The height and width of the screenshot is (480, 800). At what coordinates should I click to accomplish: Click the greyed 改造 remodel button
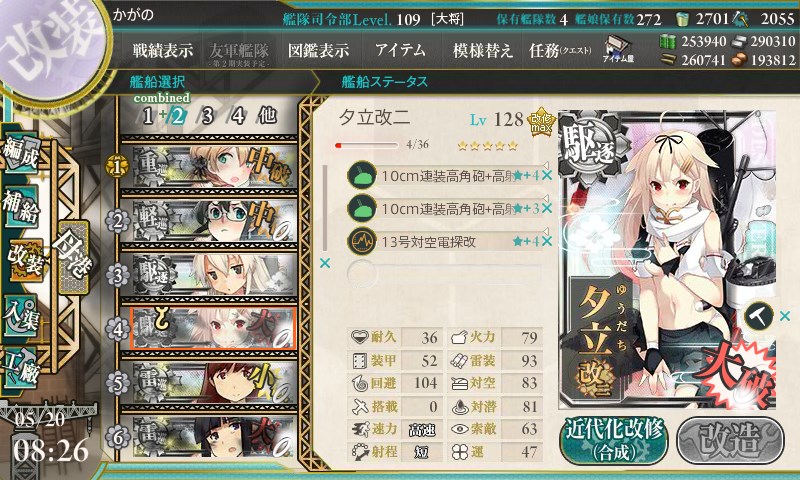pos(730,441)
